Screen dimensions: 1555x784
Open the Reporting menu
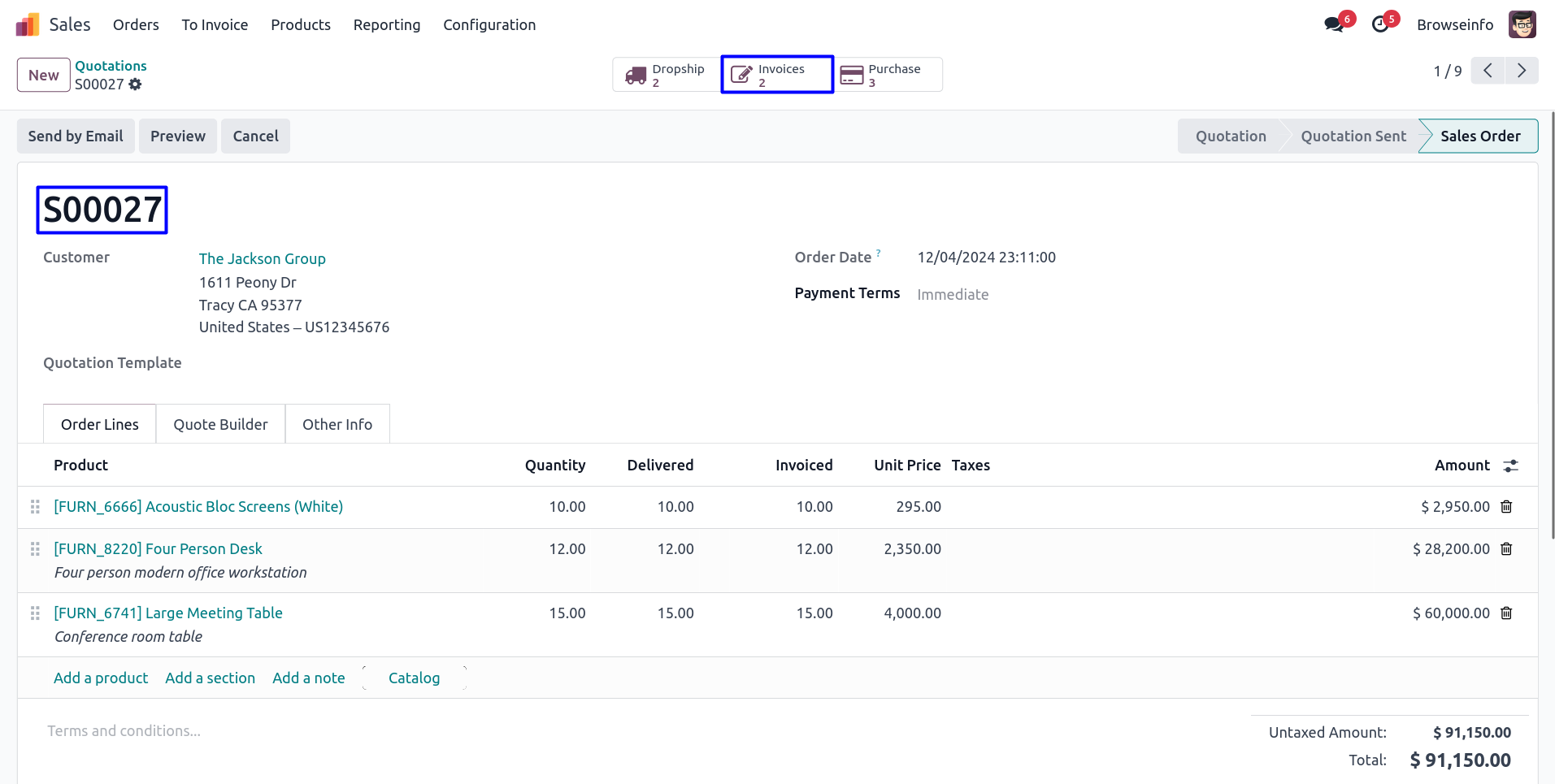click(x=386, y=25)
